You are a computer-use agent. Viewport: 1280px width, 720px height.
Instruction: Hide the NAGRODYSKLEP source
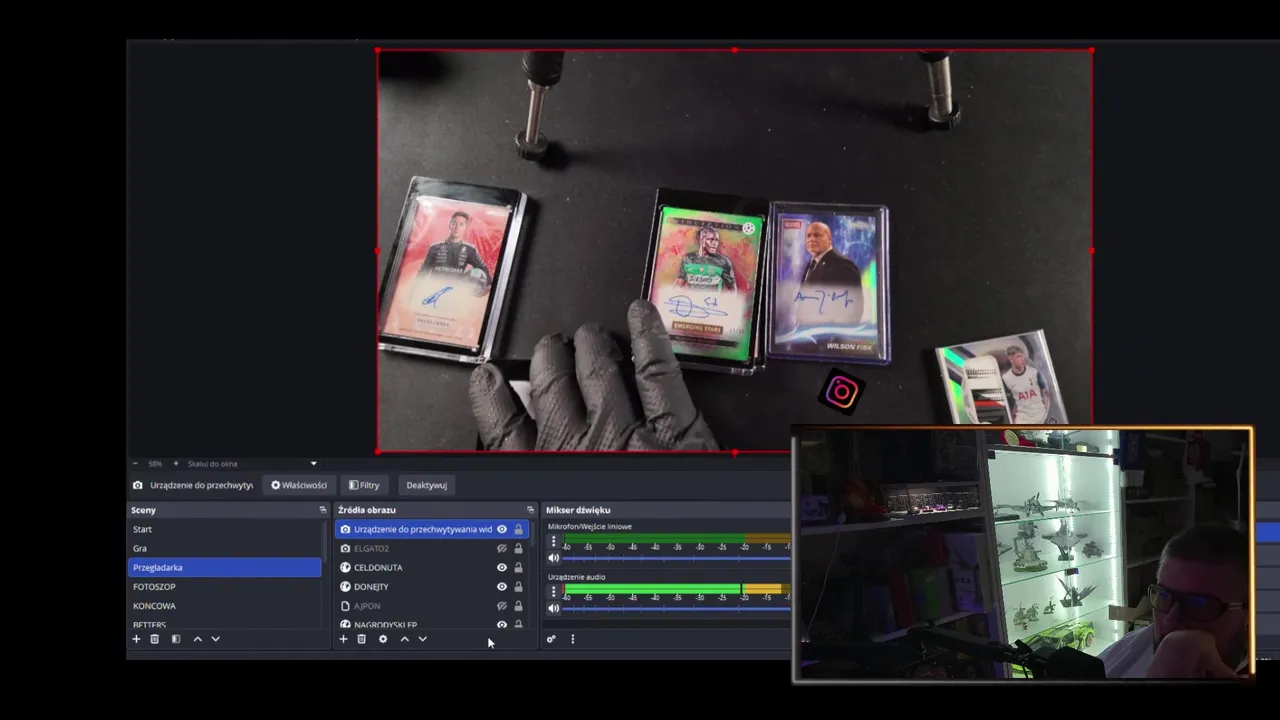[502, 624]
